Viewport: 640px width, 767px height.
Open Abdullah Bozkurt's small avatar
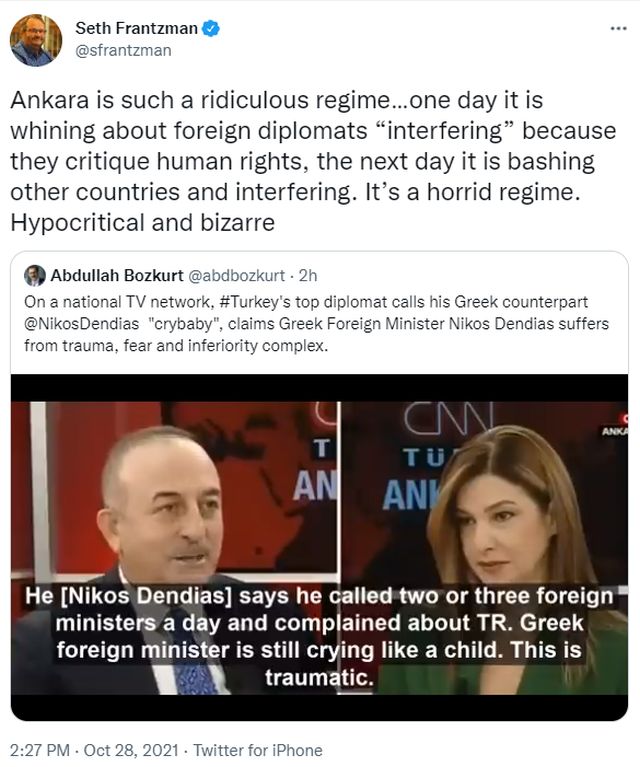tap(35, 276)
